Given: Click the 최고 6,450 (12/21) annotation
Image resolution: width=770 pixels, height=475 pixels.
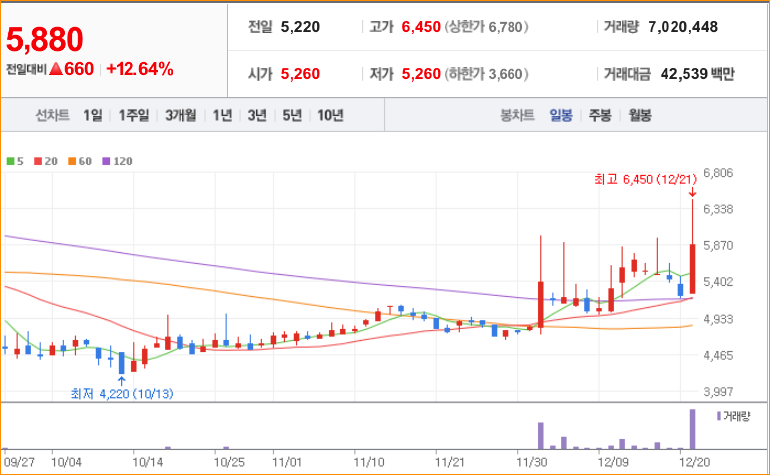Looking at the screenshot, I should [x=645, y=179].
